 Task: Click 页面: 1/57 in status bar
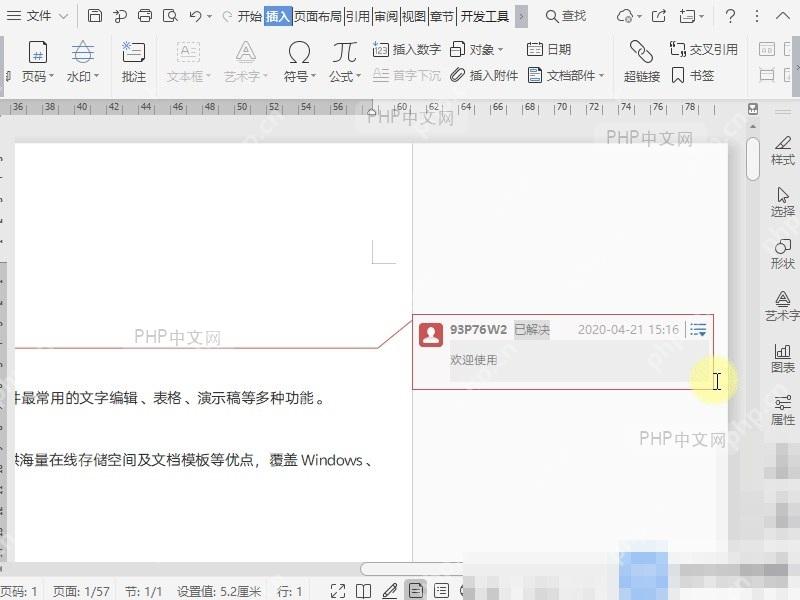(81, 591)
